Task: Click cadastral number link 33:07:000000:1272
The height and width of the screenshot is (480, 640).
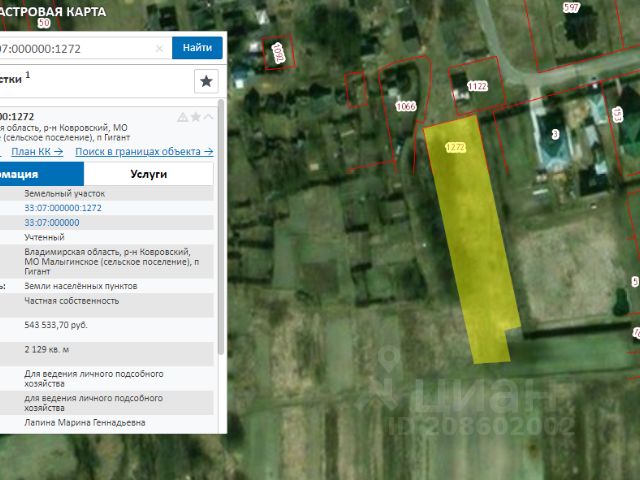Action: pyautogui.click(x=63, y=208)
